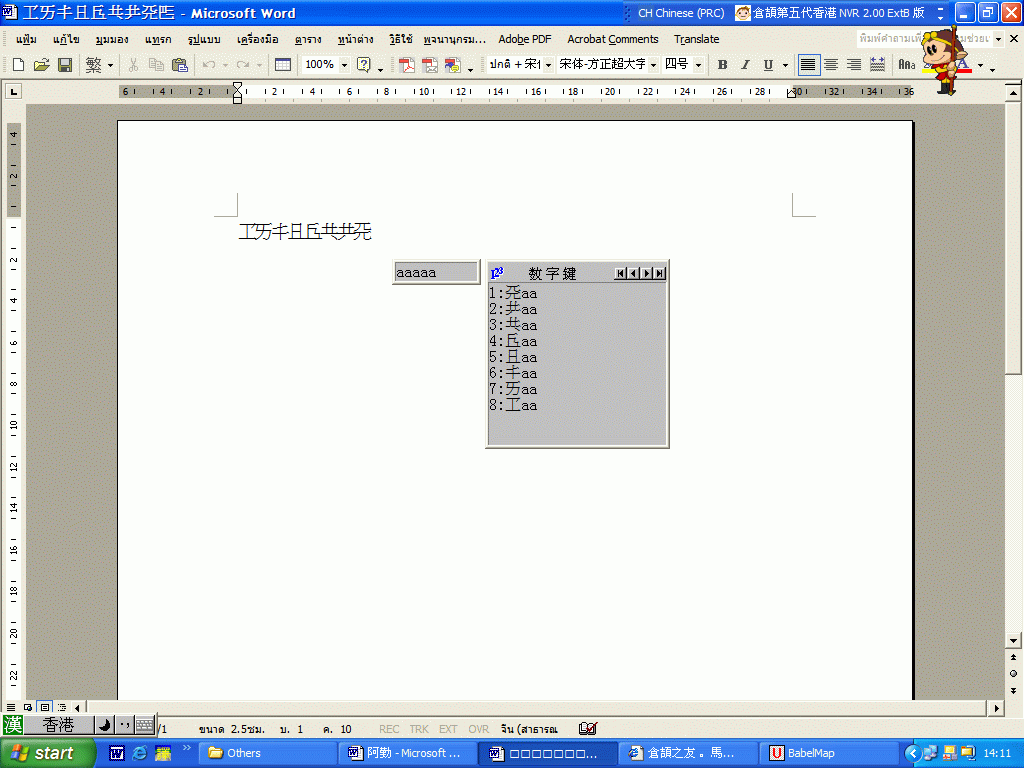Create a new blank document
This screenshot has width=1024, height=768.
point(18,65)
